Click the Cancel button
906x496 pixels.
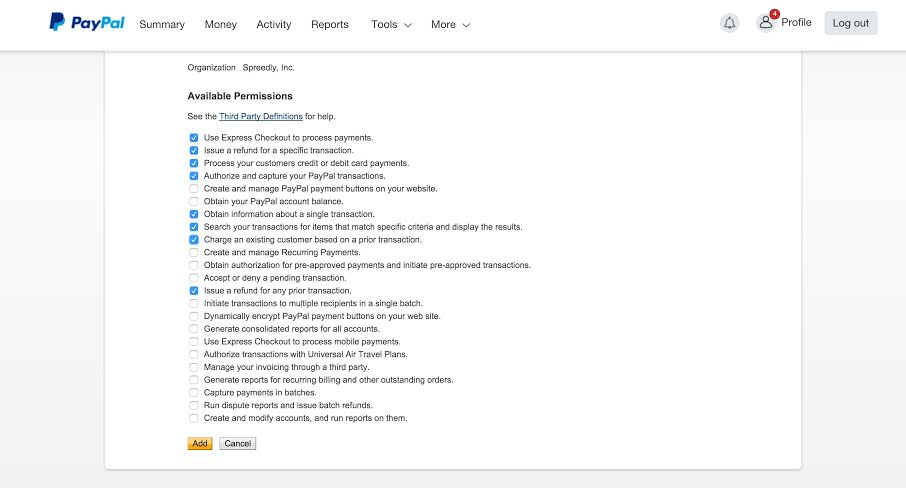click(238, 443)
